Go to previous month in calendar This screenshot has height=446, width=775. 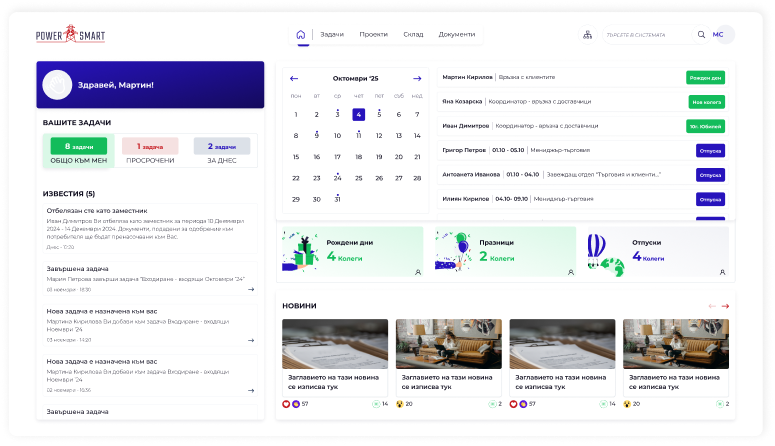[294, 79]
